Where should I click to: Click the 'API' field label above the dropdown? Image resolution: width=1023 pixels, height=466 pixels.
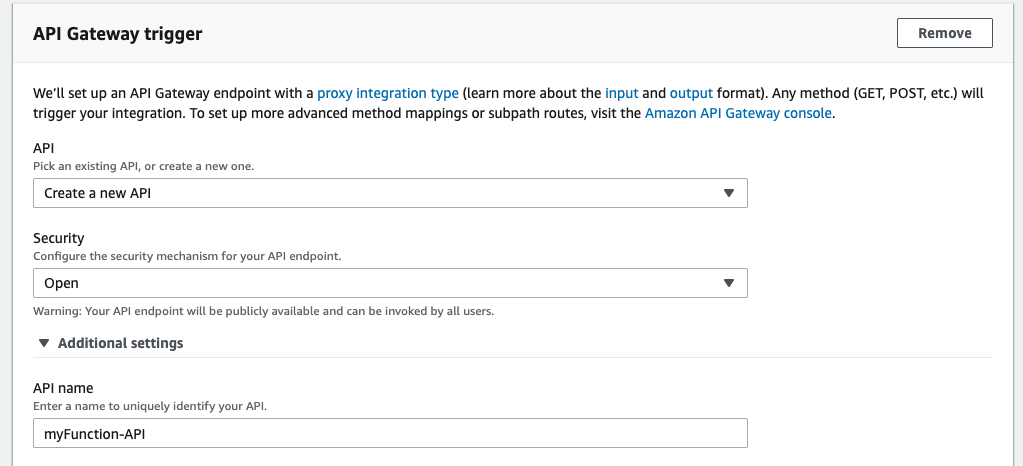44,148
